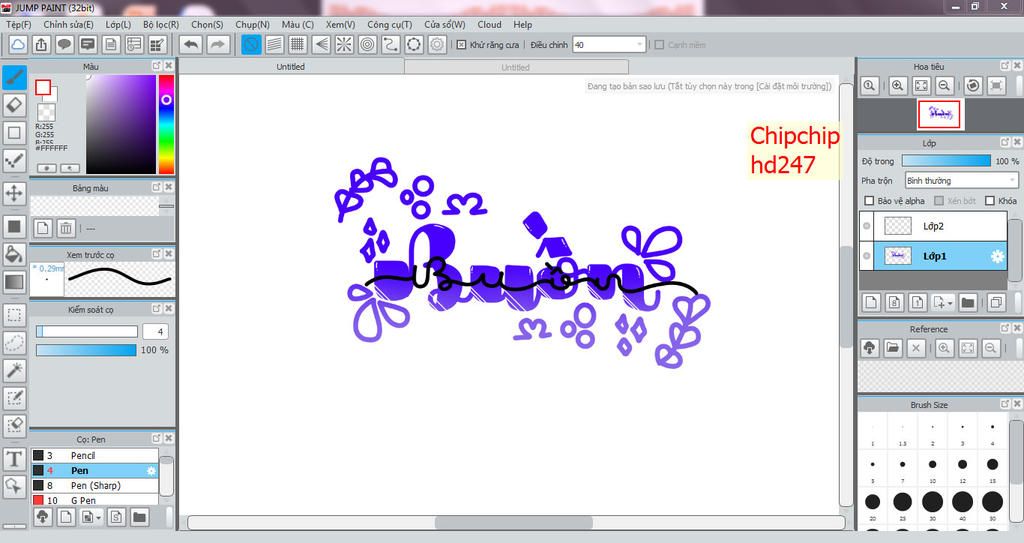The height and width of the screenshot is (543, 1024).
Task: Enable the parallel lines snap guide
Action: pos(274,44)
